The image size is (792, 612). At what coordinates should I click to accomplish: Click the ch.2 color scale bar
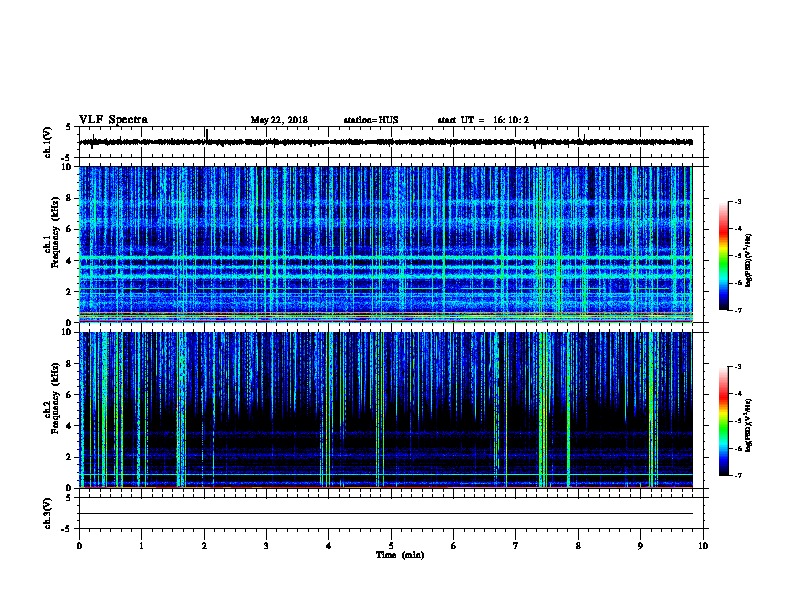point(724,421)
